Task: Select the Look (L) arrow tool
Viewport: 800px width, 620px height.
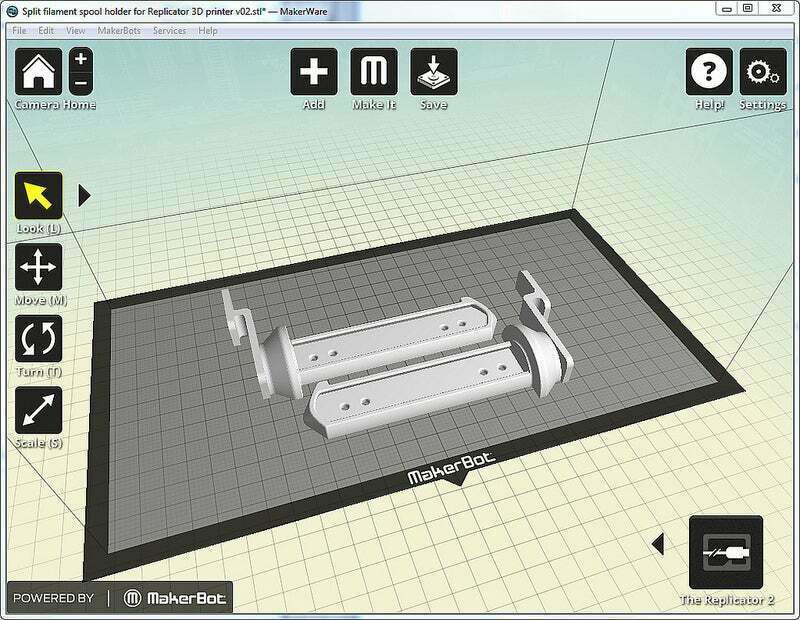Action: coord(39,196)
